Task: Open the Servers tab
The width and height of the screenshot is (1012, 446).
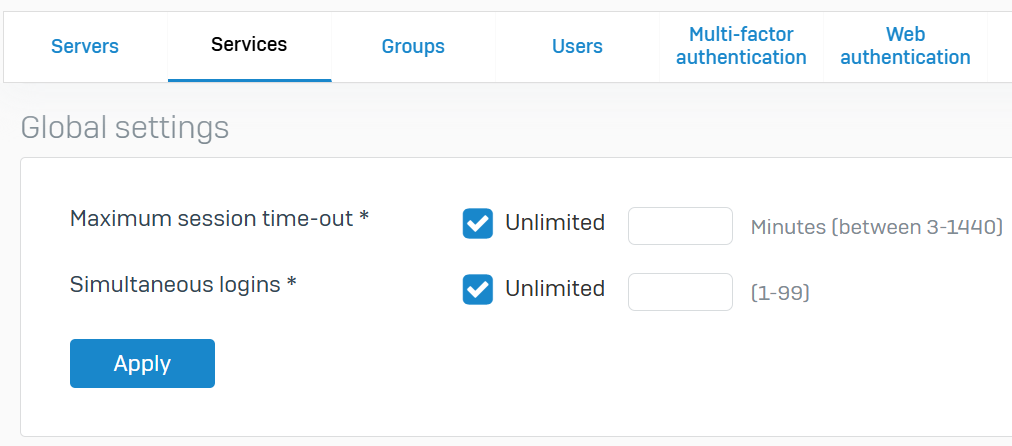Action: pos(85,46)
